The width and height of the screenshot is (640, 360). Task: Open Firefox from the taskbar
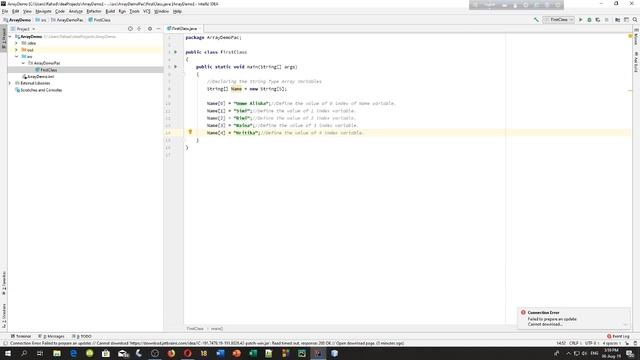(171, 353)
